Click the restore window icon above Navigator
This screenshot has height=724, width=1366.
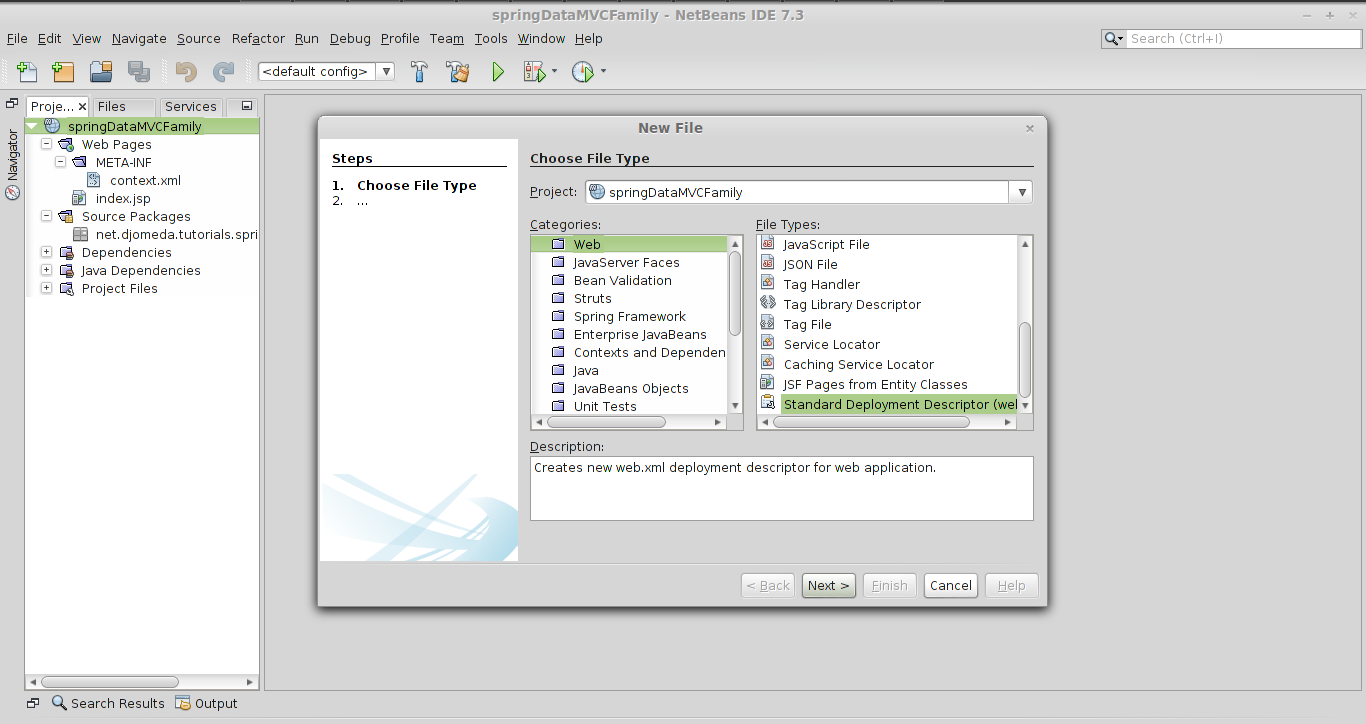pos(12,103)
